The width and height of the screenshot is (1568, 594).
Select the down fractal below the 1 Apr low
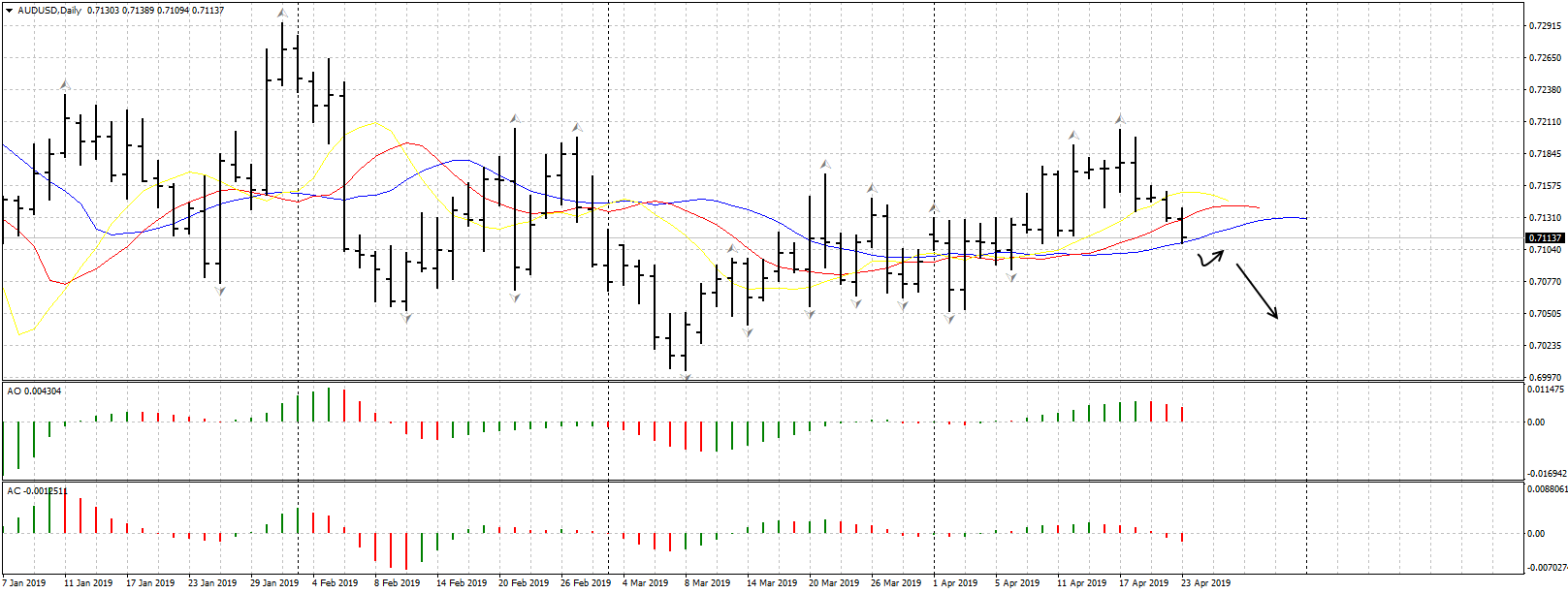pyautogui.click(x=949, y=319)
